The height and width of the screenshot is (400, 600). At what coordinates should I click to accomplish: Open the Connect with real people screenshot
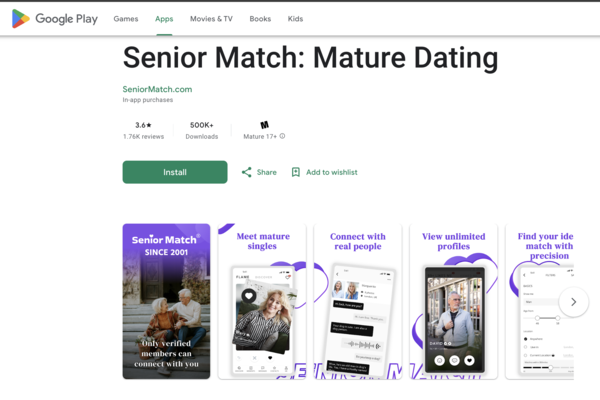tap(358, 301)
